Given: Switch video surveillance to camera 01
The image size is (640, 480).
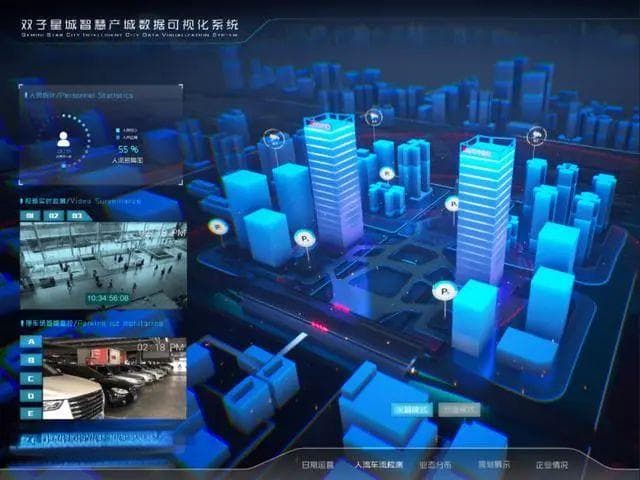Looking at the screenshot, I should (x=30, y=216).
